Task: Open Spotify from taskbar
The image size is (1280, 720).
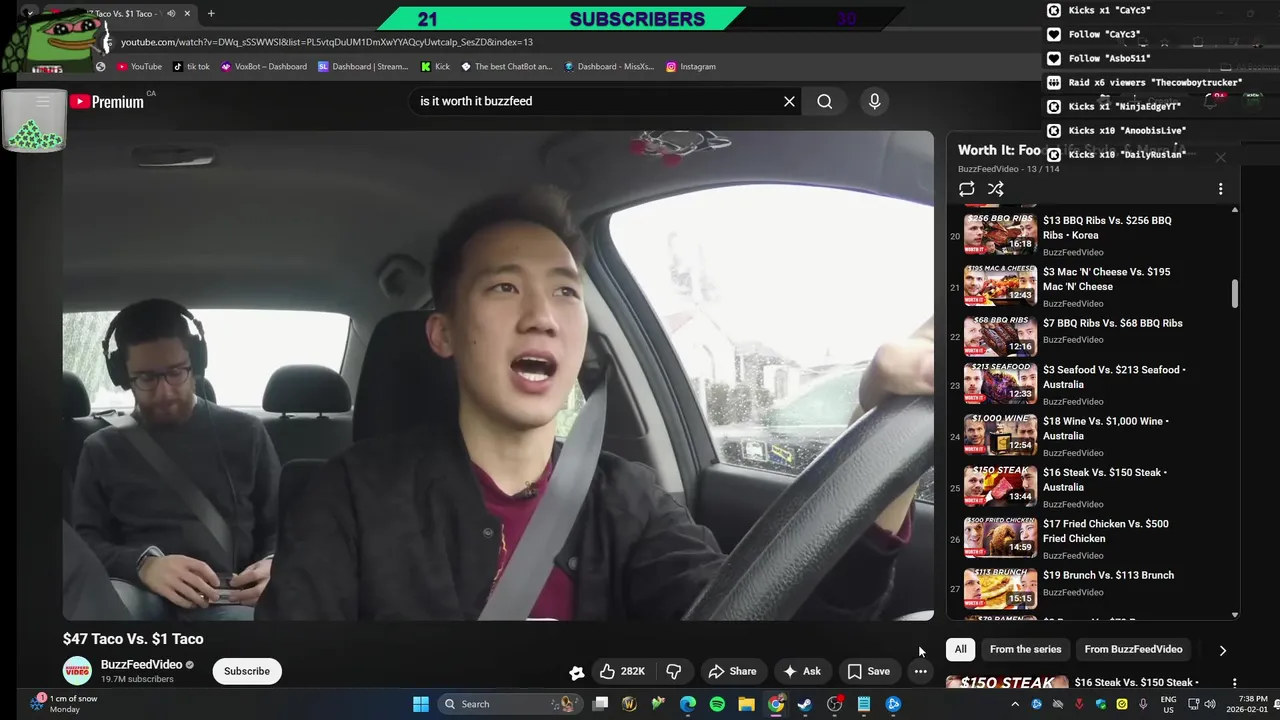Action: click(717, 704)
